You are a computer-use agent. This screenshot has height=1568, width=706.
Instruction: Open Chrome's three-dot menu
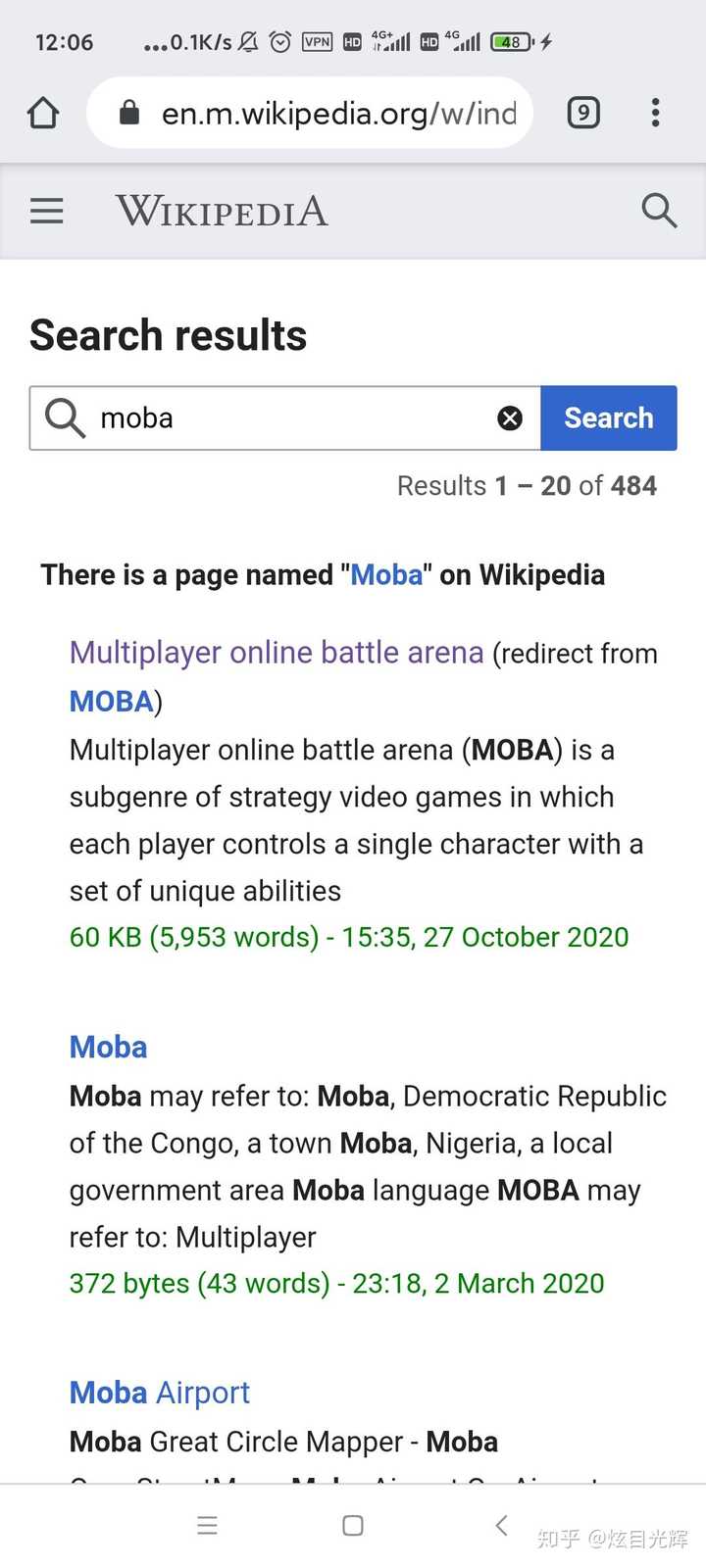655,113
